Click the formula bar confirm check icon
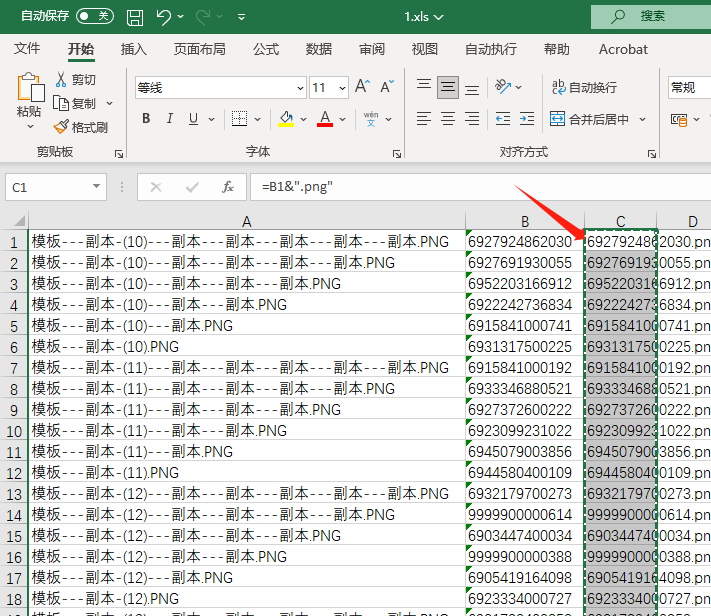This screenshot has height=616, width=711. [x=192, y=187]
